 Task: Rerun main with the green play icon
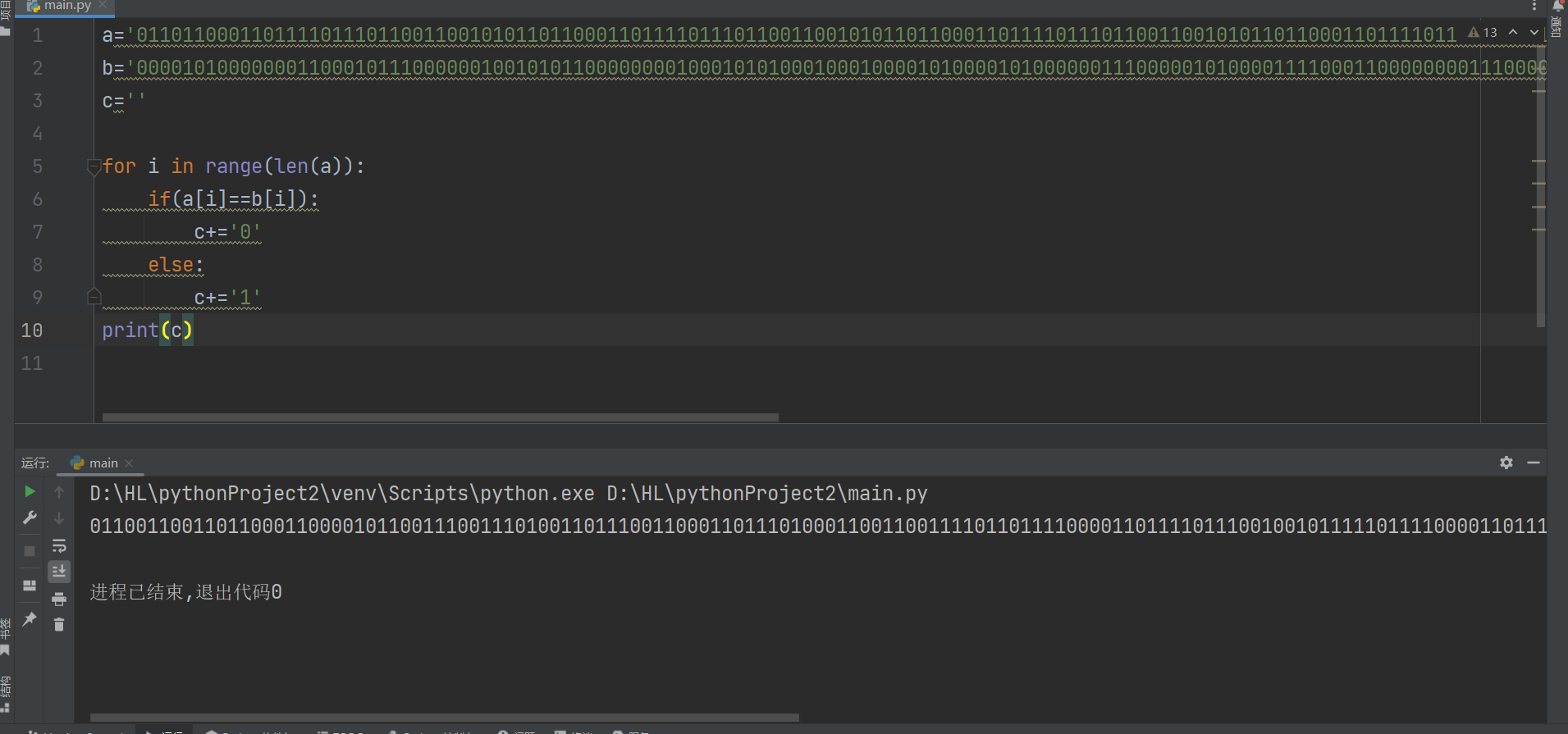pyautogui.click(x=30, y=491)
